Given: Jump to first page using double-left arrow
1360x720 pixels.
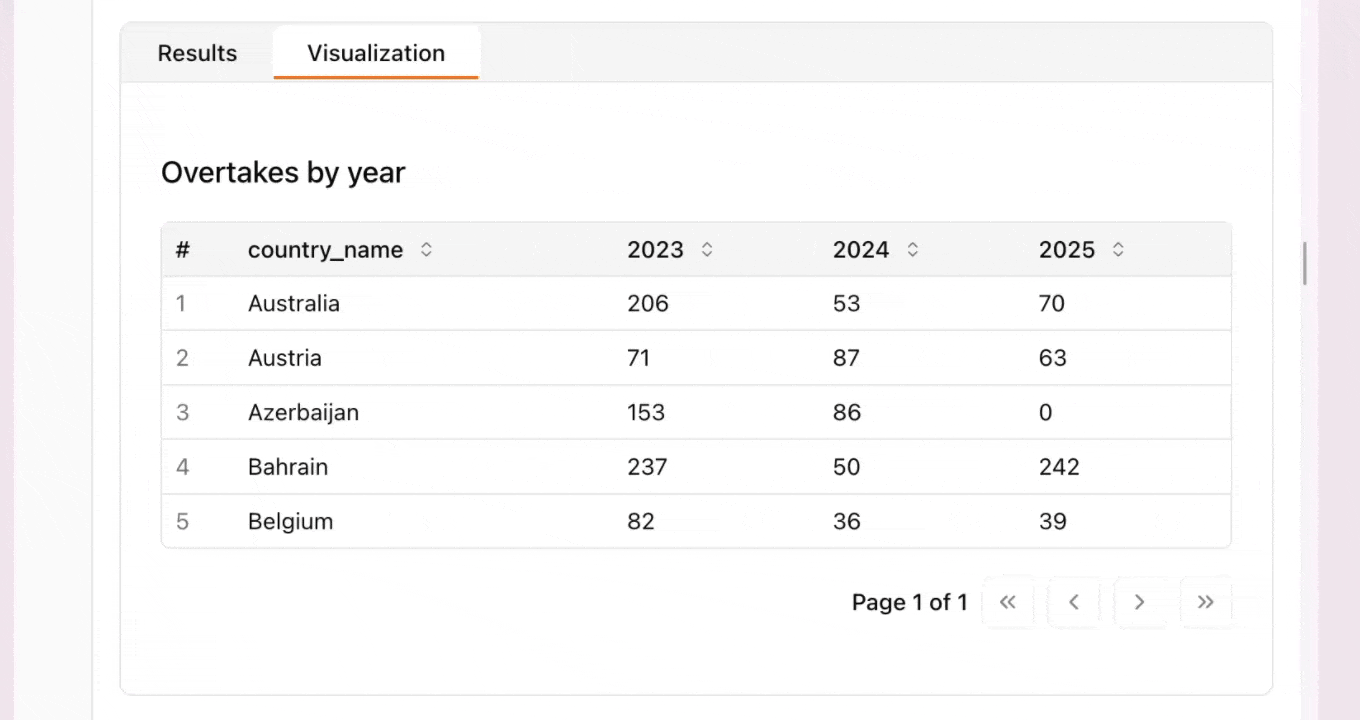Looking at the screenshot, I should (x=1008, y=601).
